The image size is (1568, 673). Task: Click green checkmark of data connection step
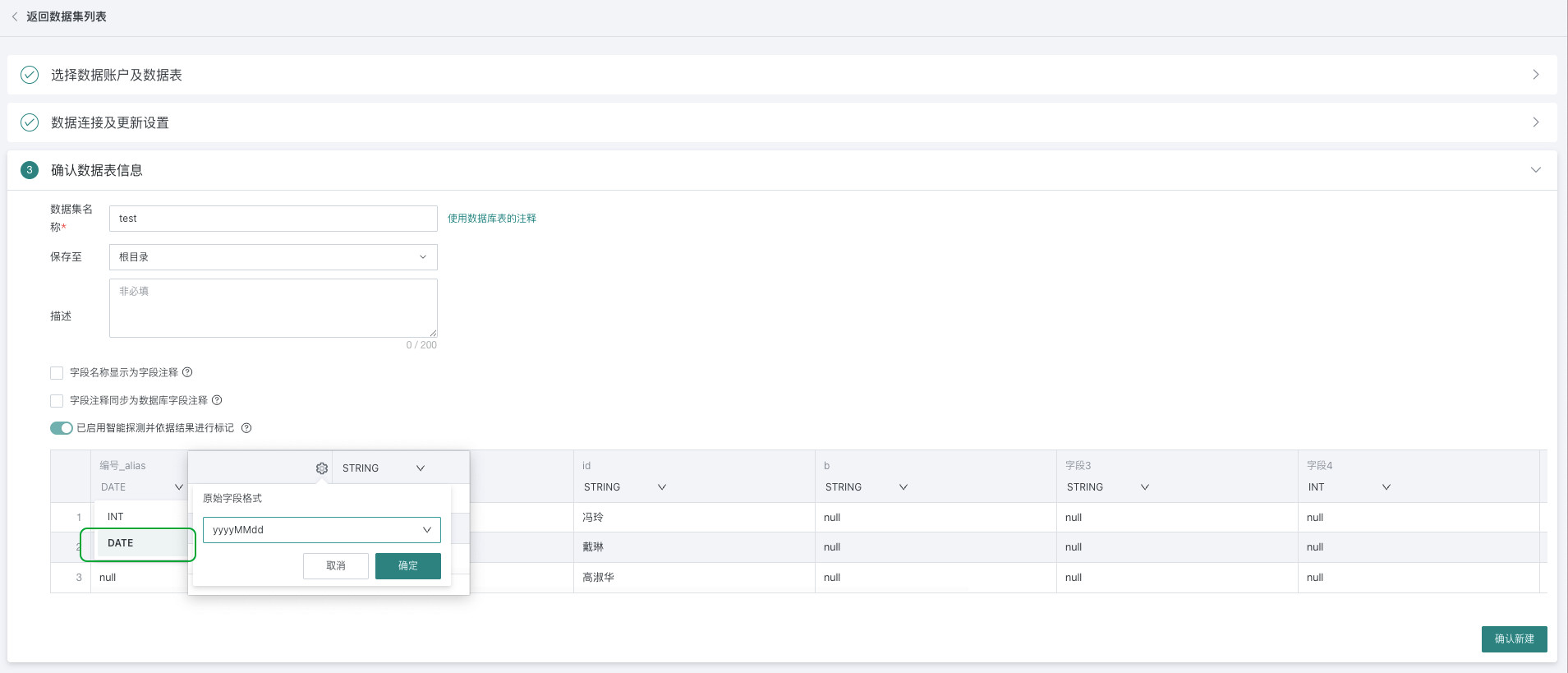(30, 122)
